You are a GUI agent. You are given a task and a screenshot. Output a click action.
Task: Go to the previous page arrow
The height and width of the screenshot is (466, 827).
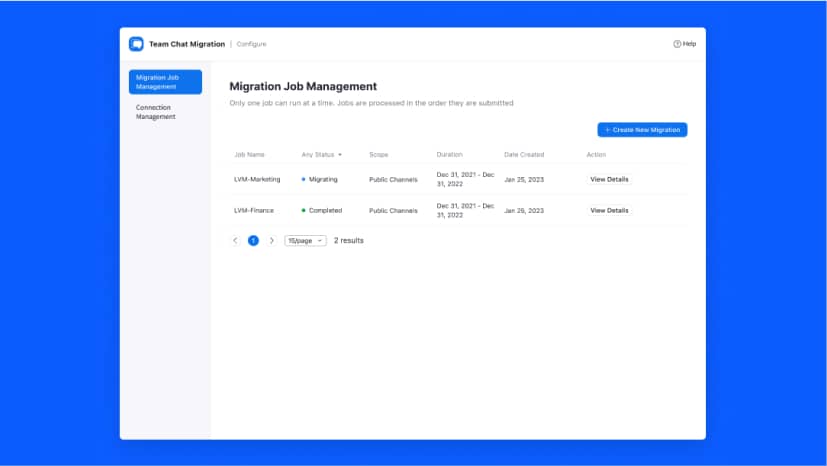(235, 241)
